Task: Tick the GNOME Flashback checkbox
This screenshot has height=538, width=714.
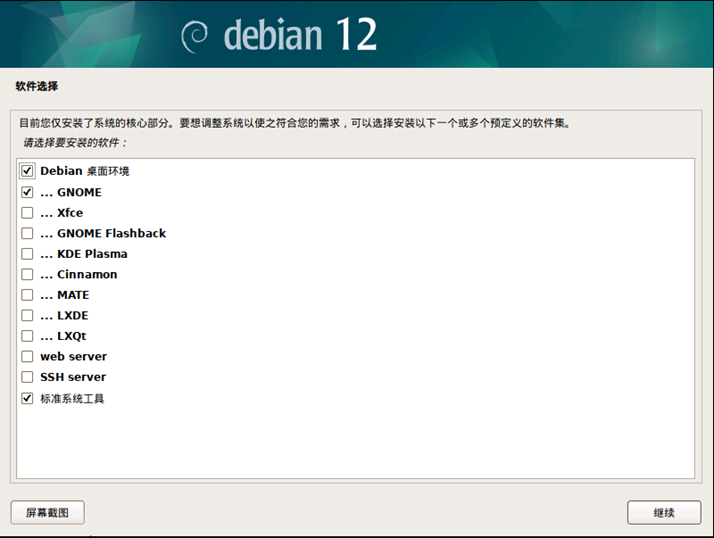Action: [x=27, y=233]
